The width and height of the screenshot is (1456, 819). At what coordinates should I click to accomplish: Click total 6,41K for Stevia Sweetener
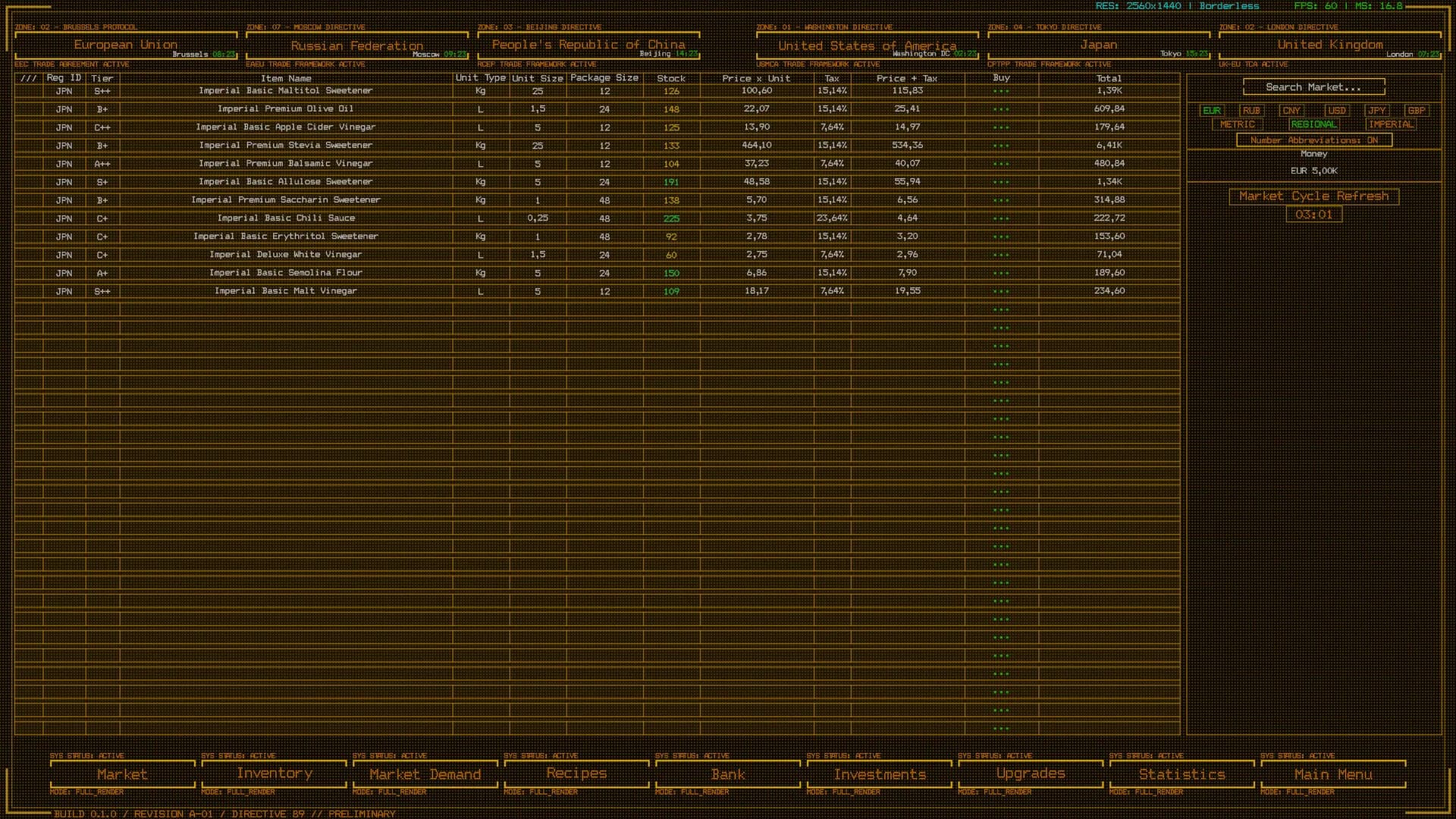point(1109,146)
